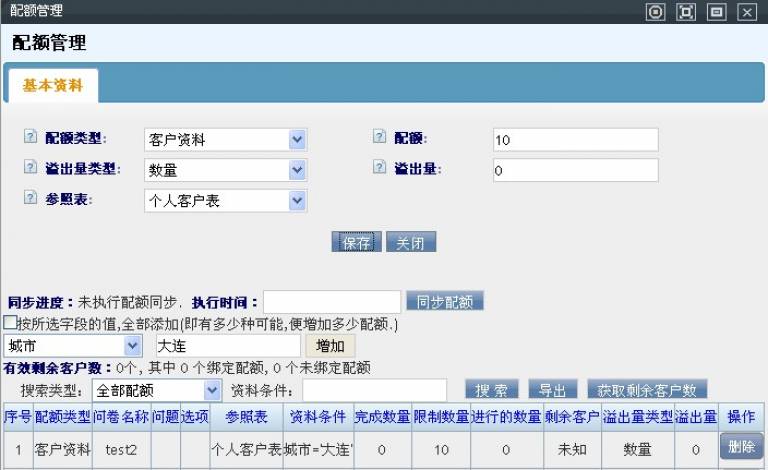The image size is (768, 470).
Task: Click help icon beside 配额类型 label
Action: coord(30,138)
